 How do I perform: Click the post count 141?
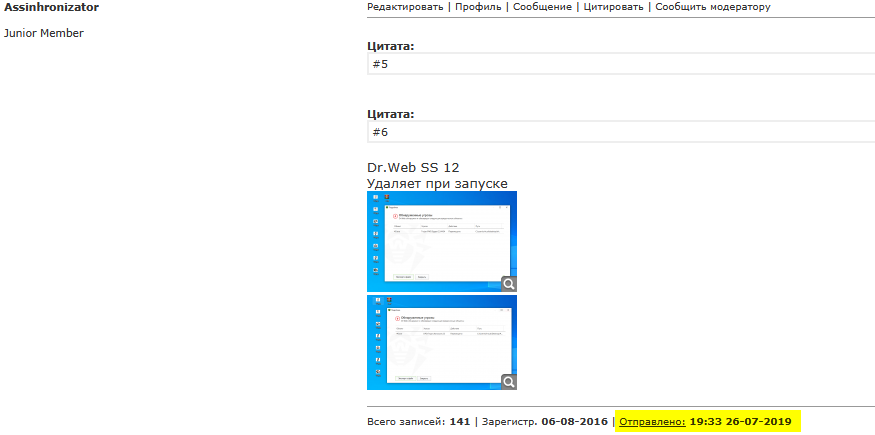coord(460,422)
